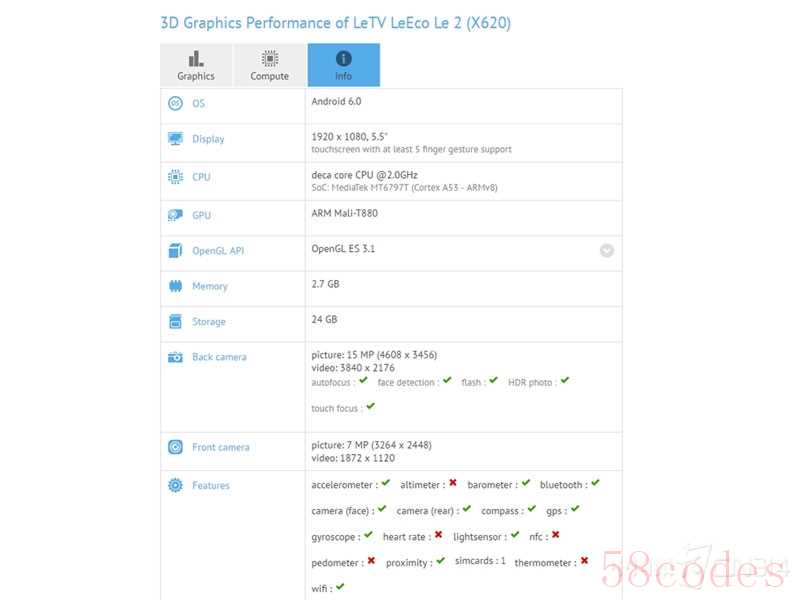Click the HDR photo check mark

pos(565,380)
